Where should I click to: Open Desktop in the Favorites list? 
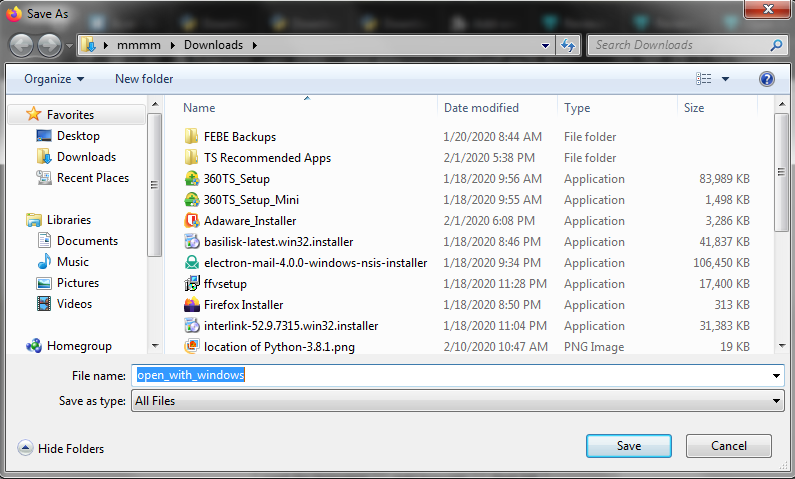[79, 136]
